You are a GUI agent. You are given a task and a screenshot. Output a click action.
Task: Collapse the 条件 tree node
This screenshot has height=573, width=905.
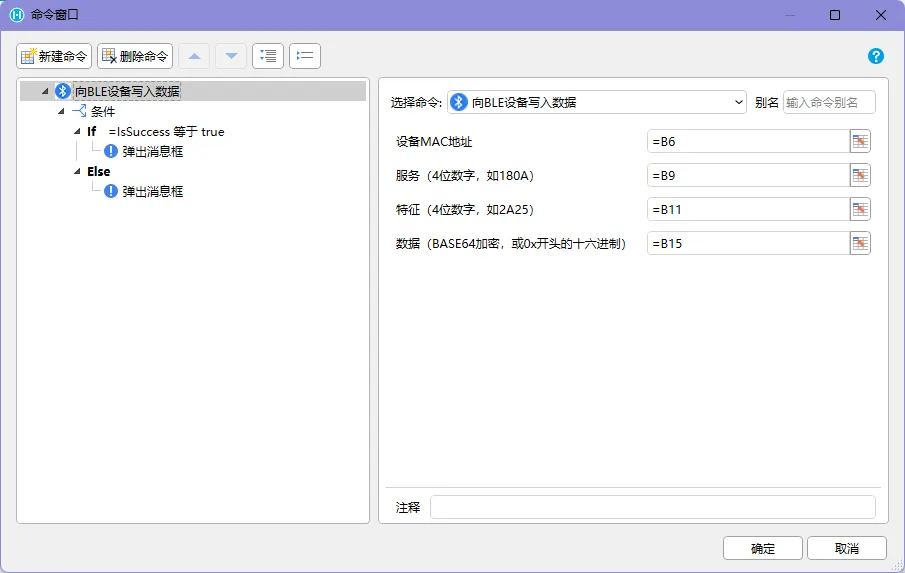(61, 111)
